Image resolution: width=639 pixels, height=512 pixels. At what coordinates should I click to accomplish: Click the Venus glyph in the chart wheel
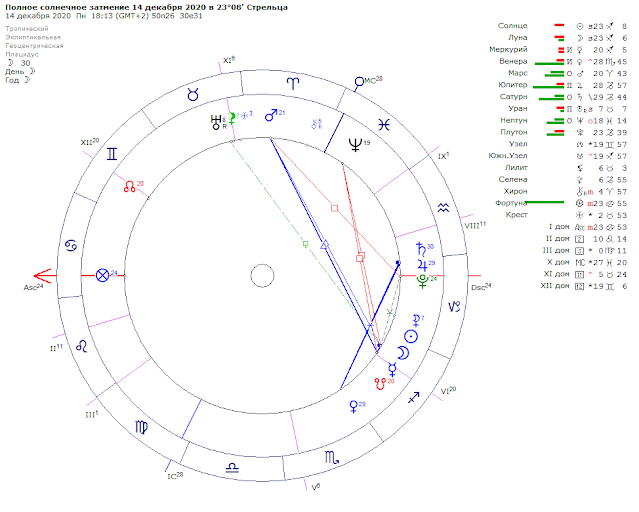tap(354, 406)
